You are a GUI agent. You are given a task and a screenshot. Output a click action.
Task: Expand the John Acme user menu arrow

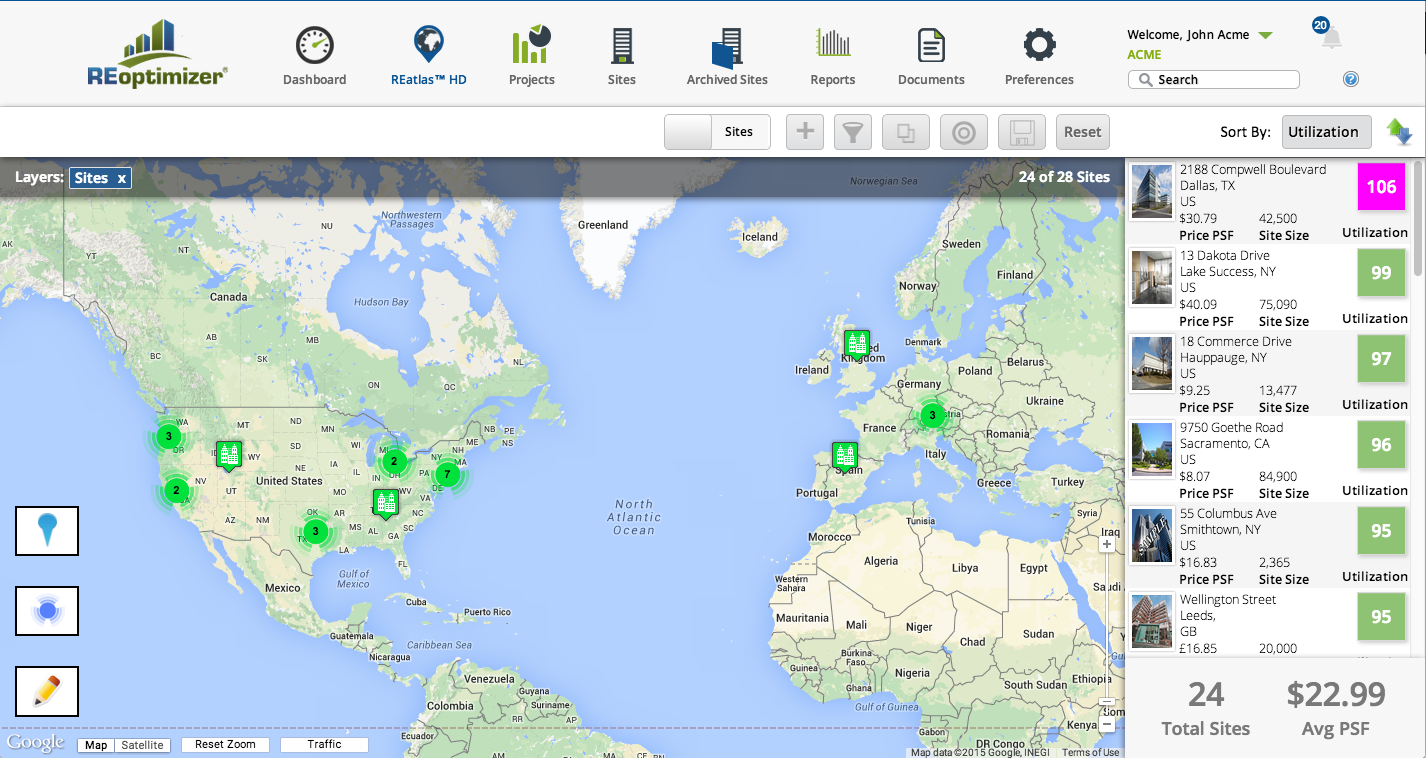coord(1265,35)
